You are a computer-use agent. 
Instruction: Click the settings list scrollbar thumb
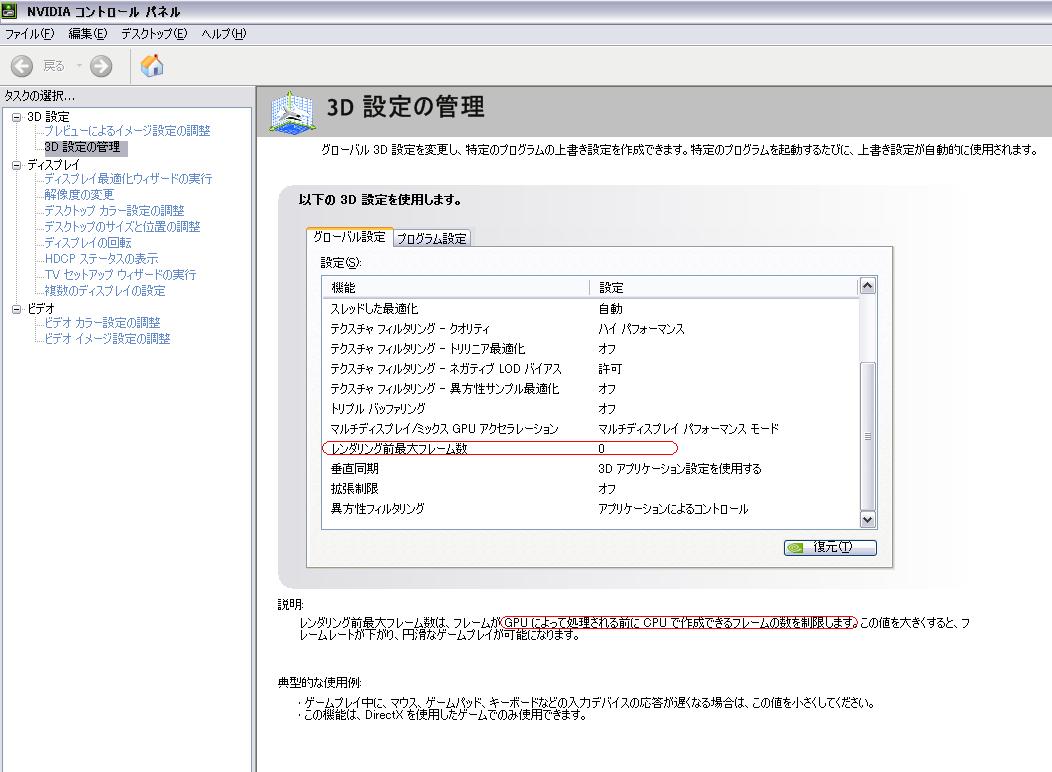[x=867, y=436]
